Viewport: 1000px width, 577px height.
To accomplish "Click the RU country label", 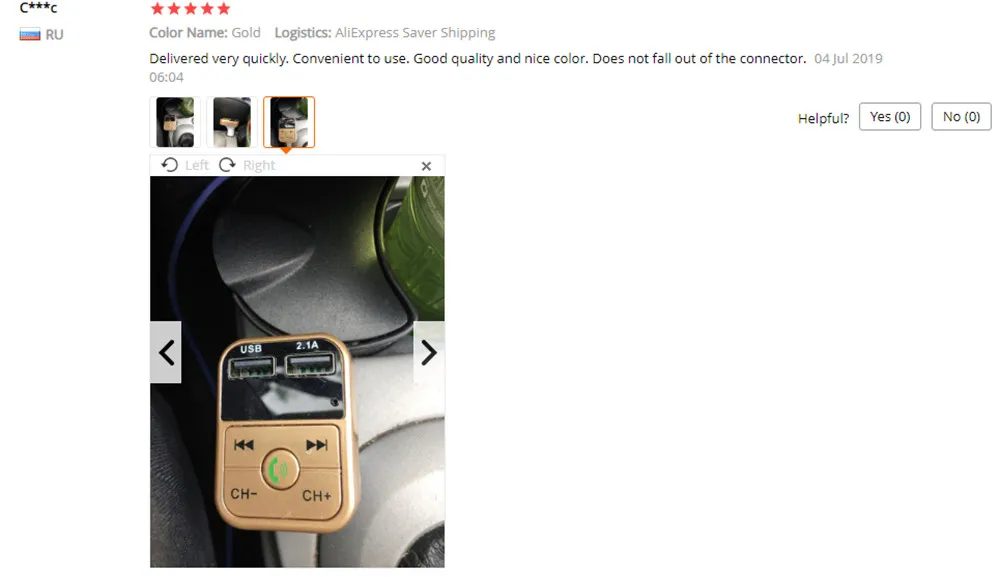I will tap(54, 34).
